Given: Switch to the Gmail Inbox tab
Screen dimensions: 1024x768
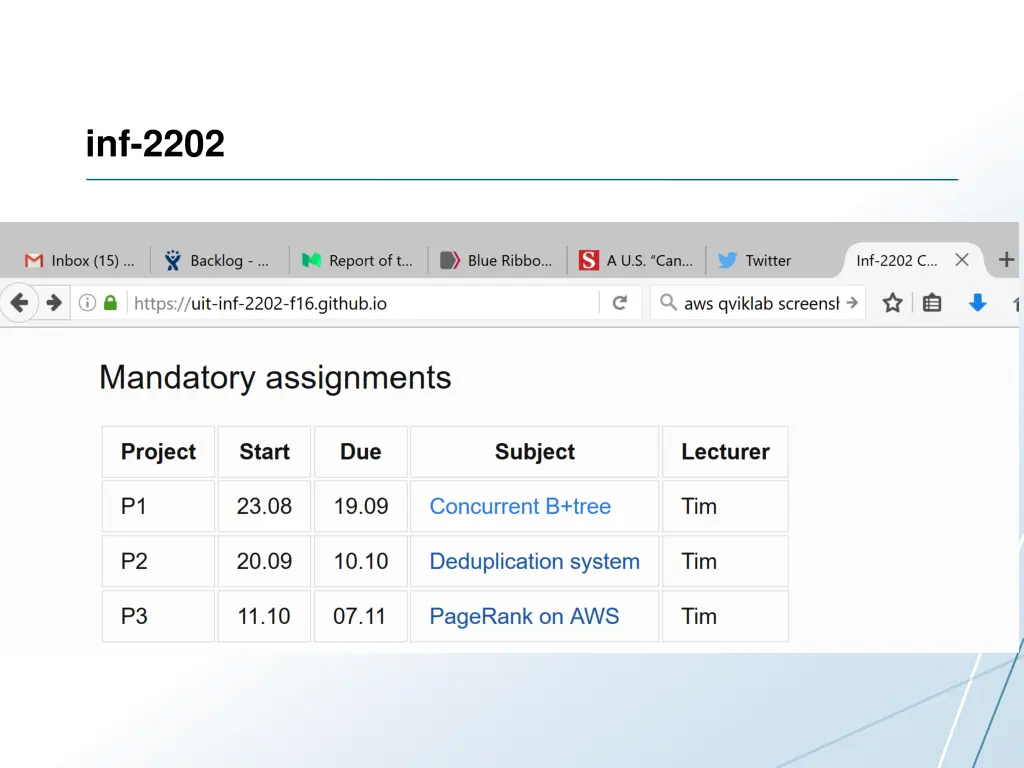Looking at the screenshot, I should 80,260.
